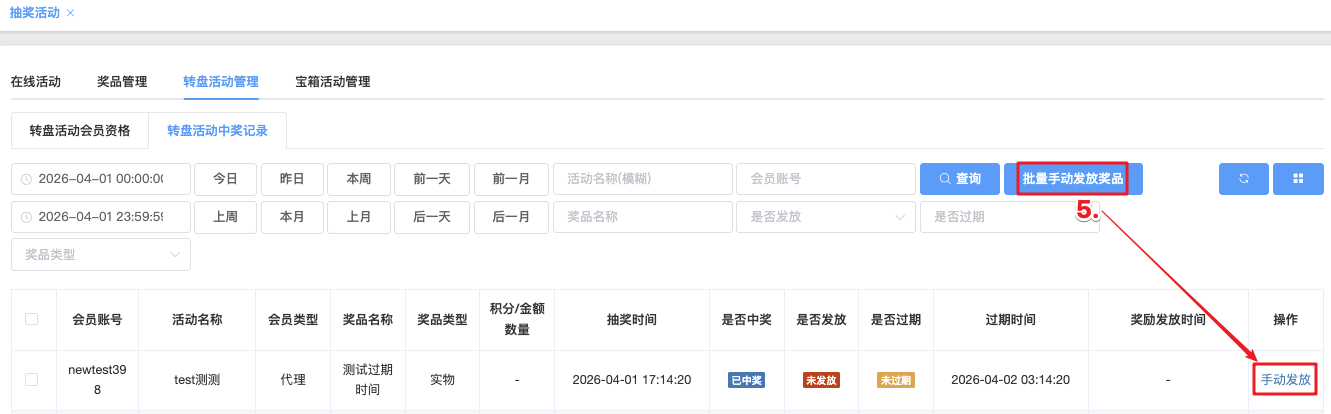The image size is (1331, 414).
Task: Click clock icon in end date field
Action: pos(26,217)
